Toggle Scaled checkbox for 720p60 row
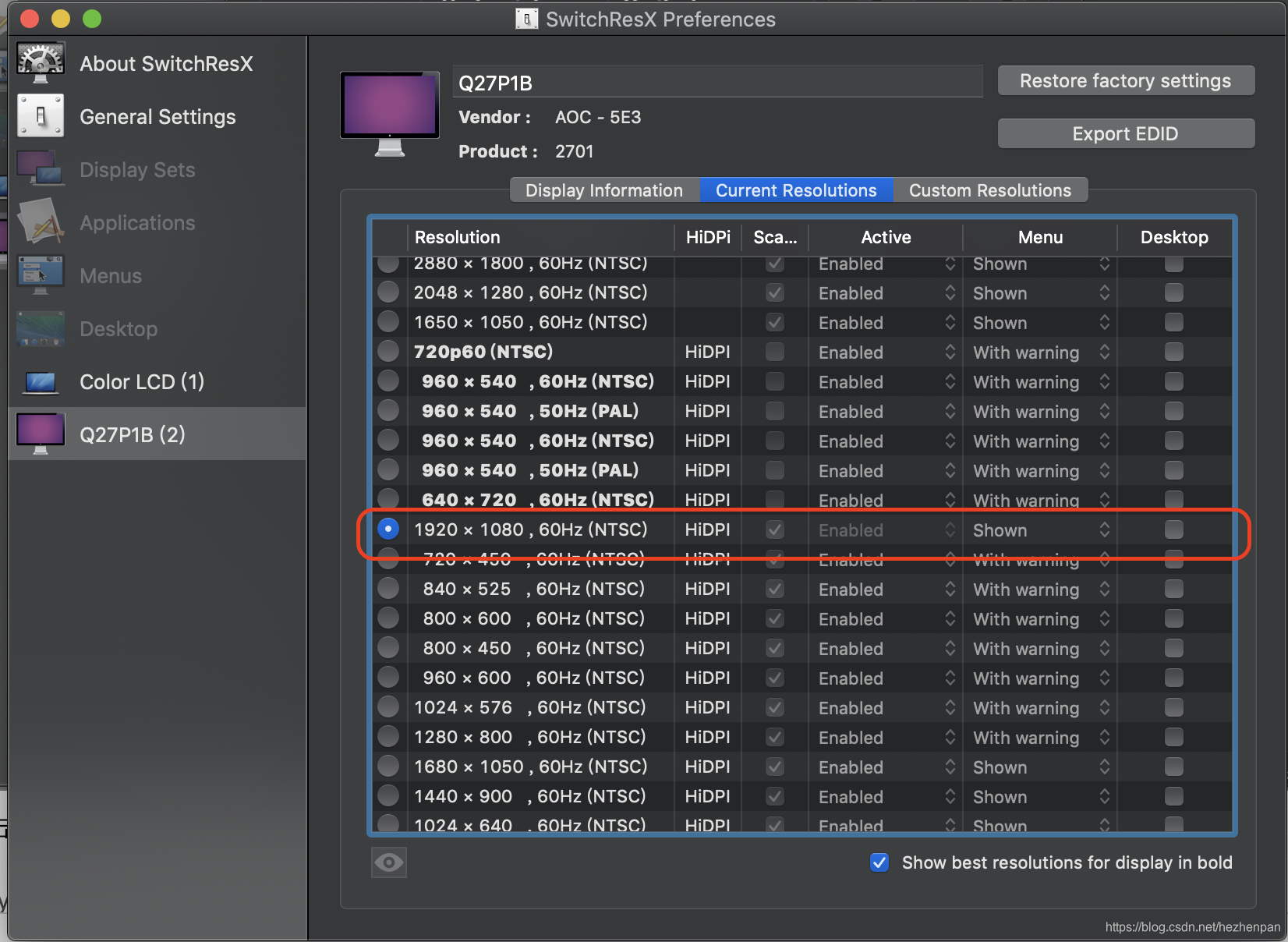Screen dimensions: 1288x942 (774, 352)
